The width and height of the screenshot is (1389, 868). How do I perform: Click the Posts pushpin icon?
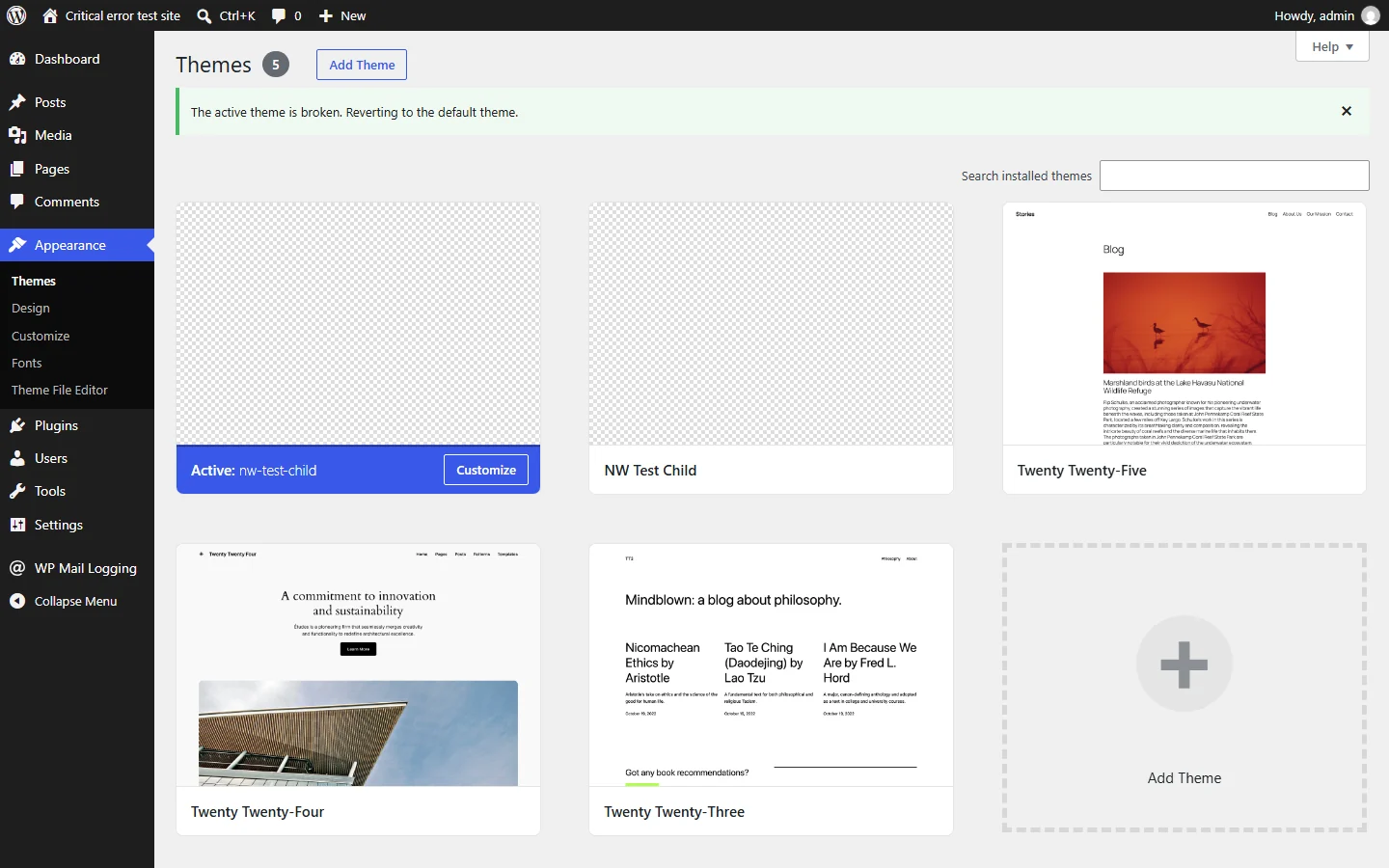pyautogui.click(x=17, y=102)
